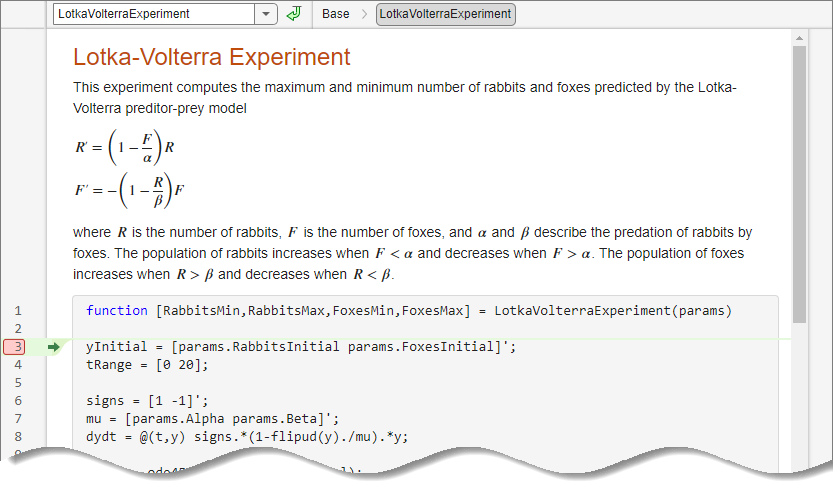
Task: Select the Base breadcrumb item
Action: click(x=336, y=14)
